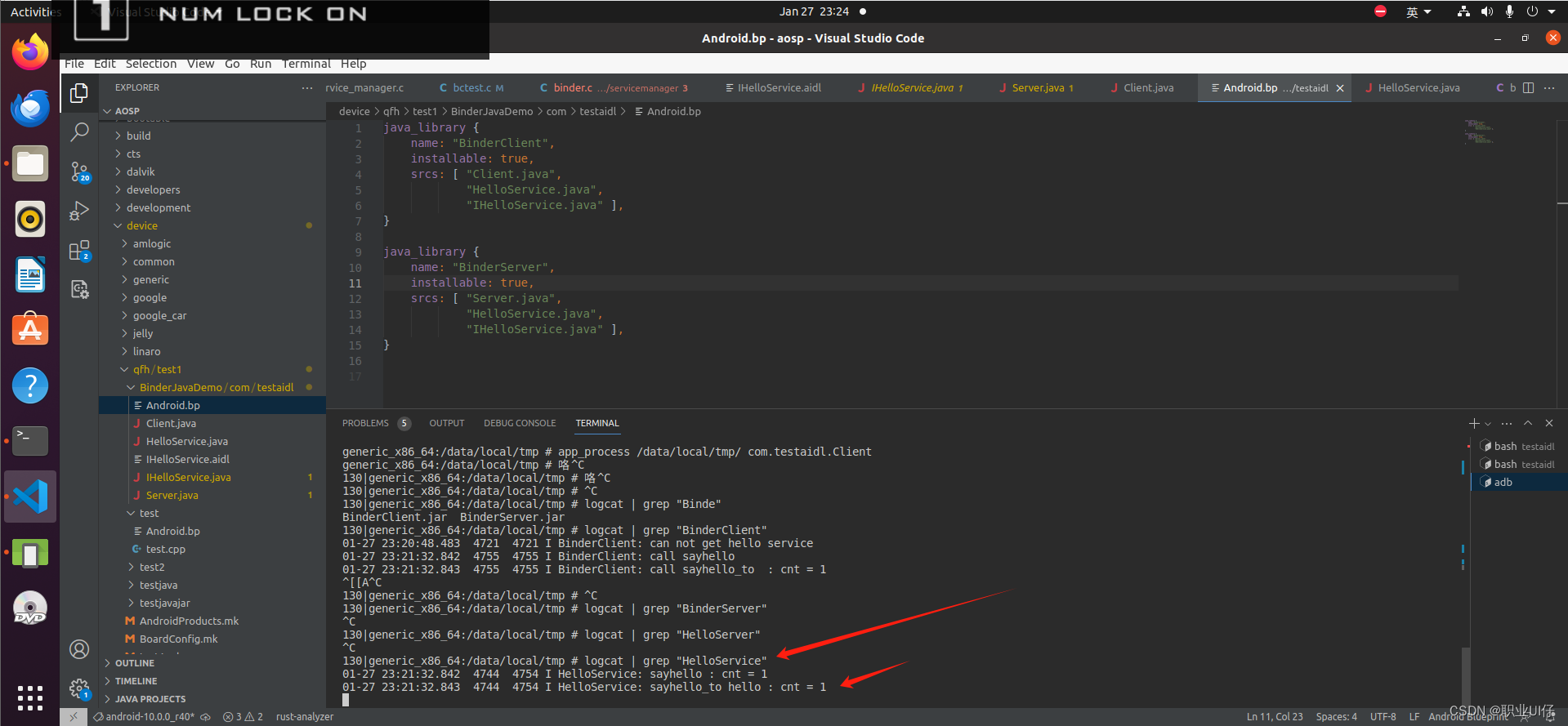The image size is (1568, 726).
Task: Collapse the qfh/test1 folder
Action: tap(157, 369)
